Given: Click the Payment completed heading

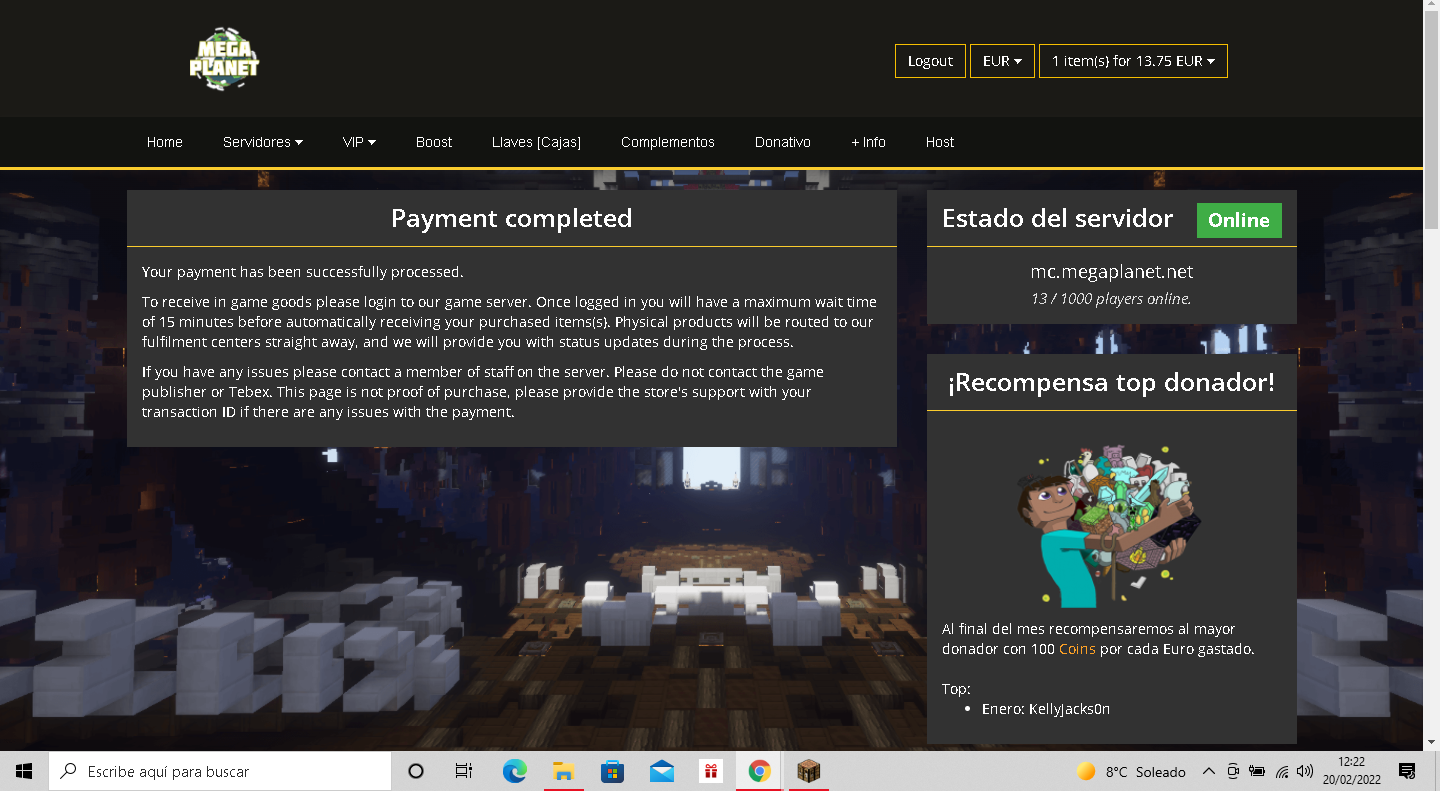Looking at the screenshot, I should coord(512,218).
